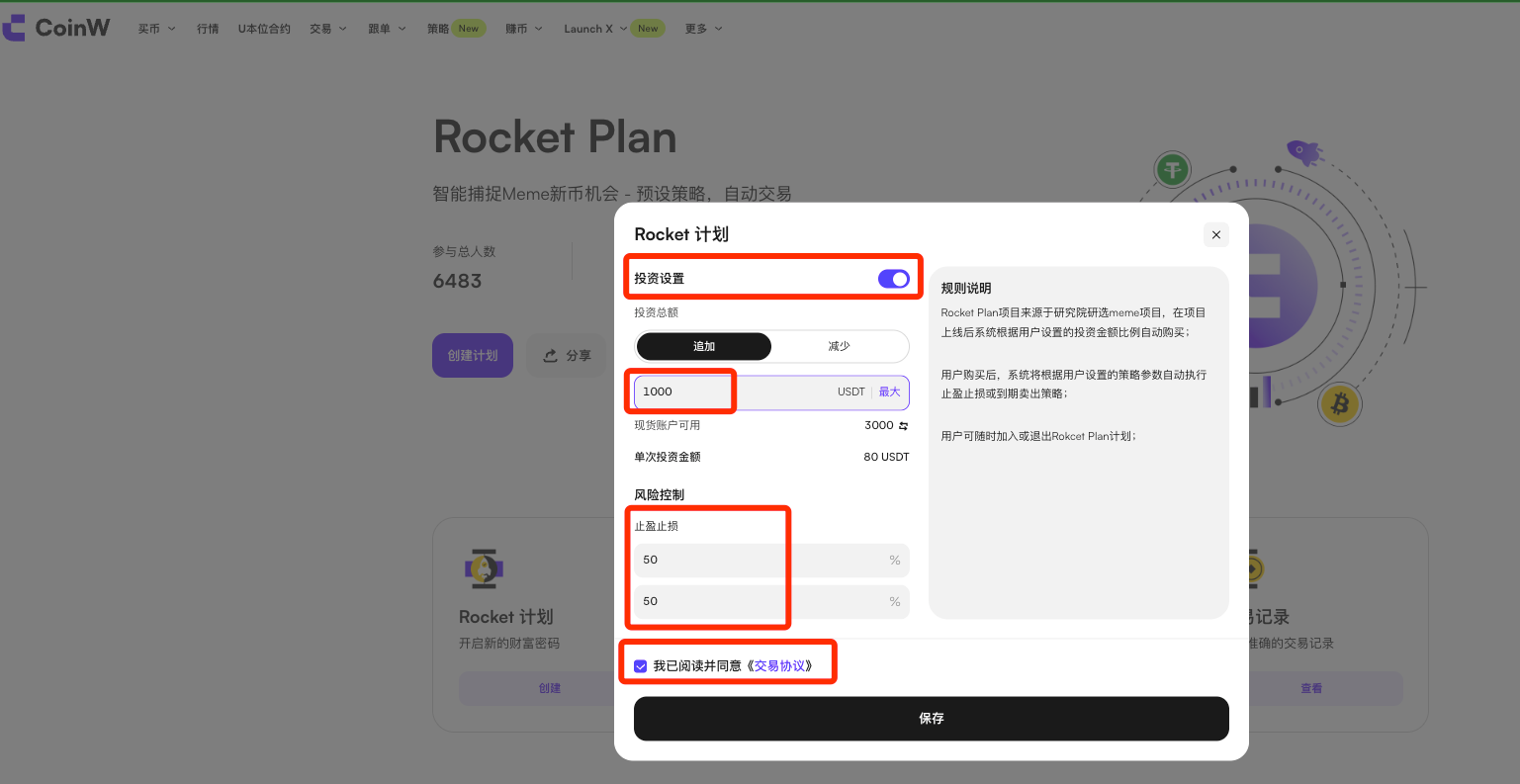Click the CoinW logo icon
The height and width of the screenshot is (784, 1520).
pyautogui.click(x=15, y=28)
